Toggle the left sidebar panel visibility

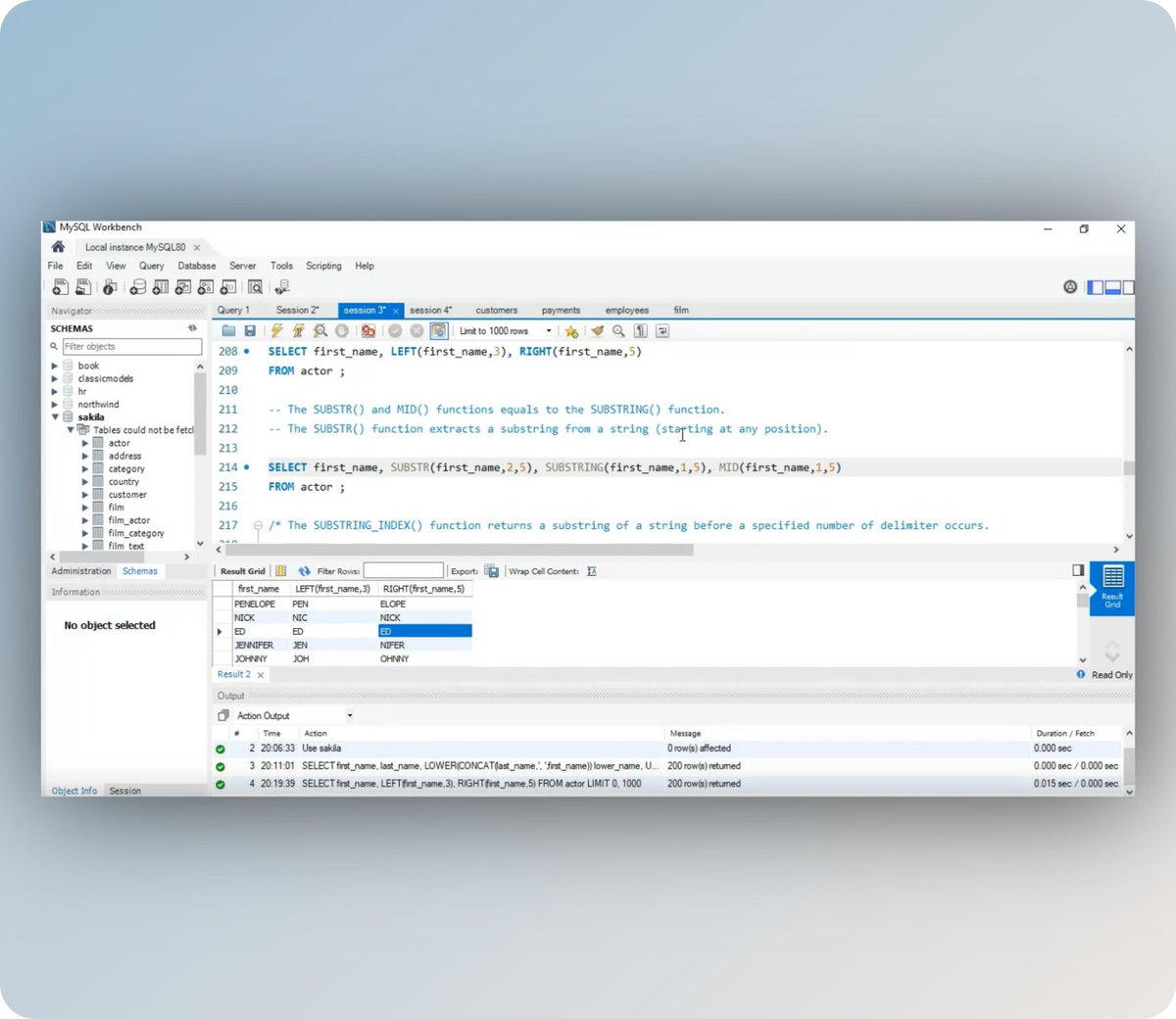click(x=1096, y=287)
